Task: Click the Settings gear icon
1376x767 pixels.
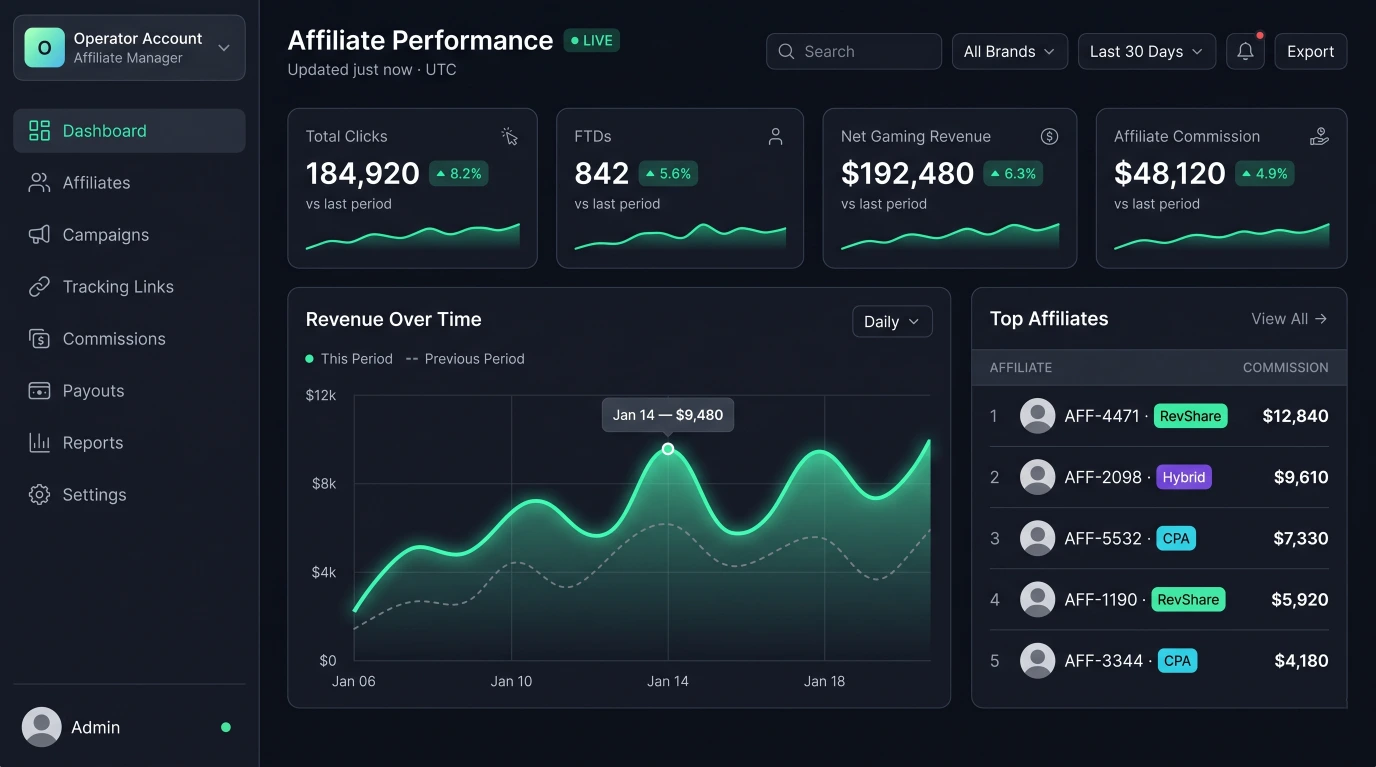Action: point(39,495)
